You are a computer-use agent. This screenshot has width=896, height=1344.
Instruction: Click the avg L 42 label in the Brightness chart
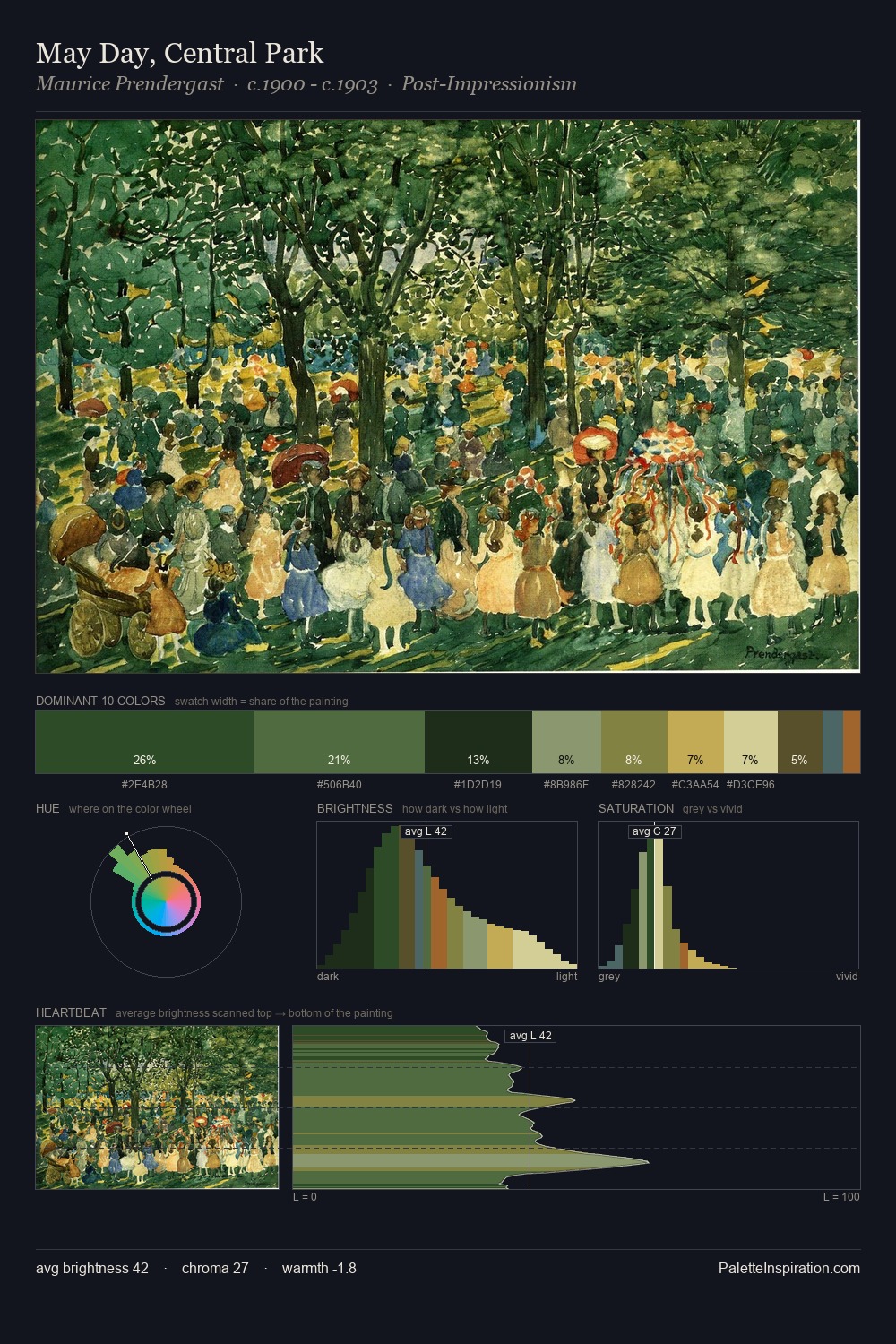pos(426,831)
